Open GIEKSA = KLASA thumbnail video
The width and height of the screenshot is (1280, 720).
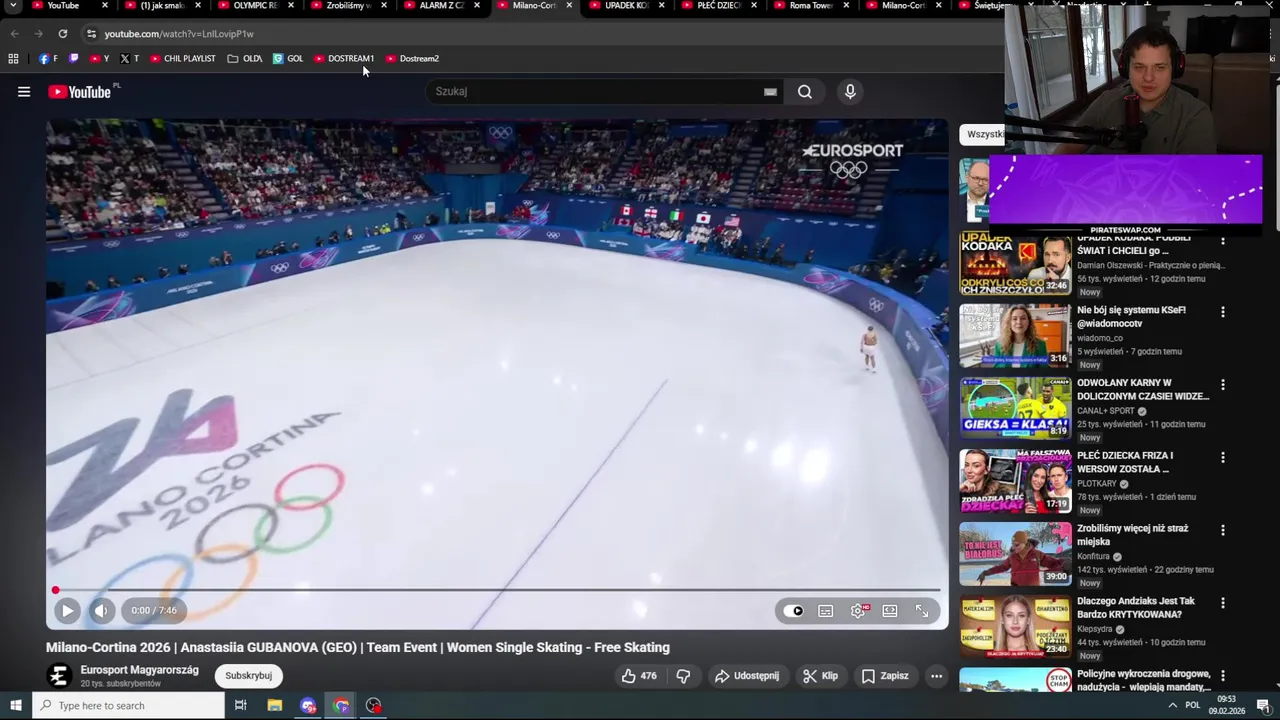click(1015, 408)
